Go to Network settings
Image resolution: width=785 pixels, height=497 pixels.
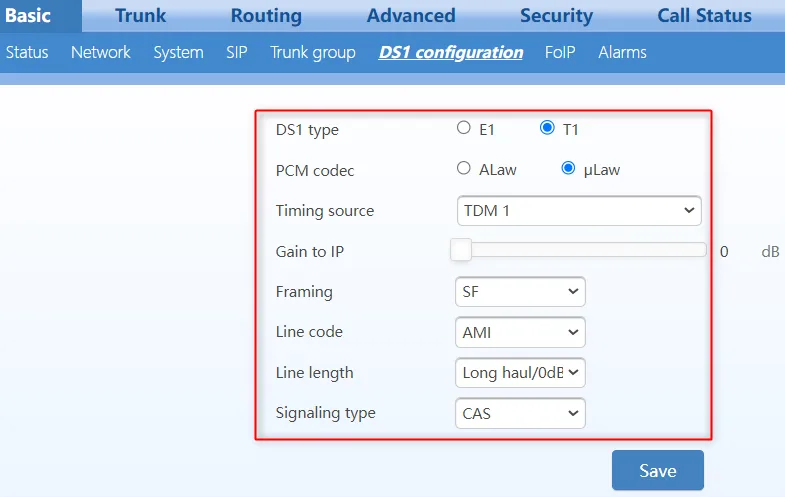(x=101, y=52)
